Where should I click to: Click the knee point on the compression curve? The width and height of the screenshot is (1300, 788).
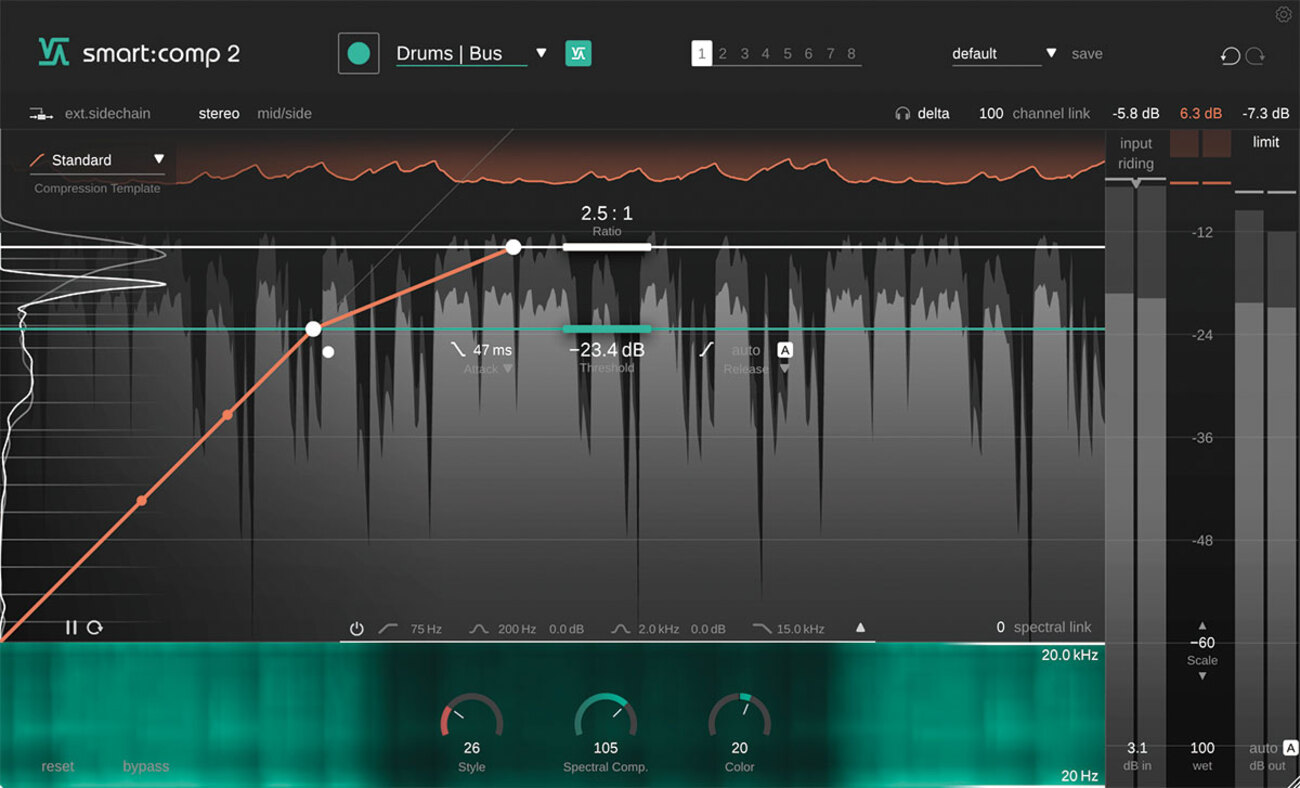313,328
